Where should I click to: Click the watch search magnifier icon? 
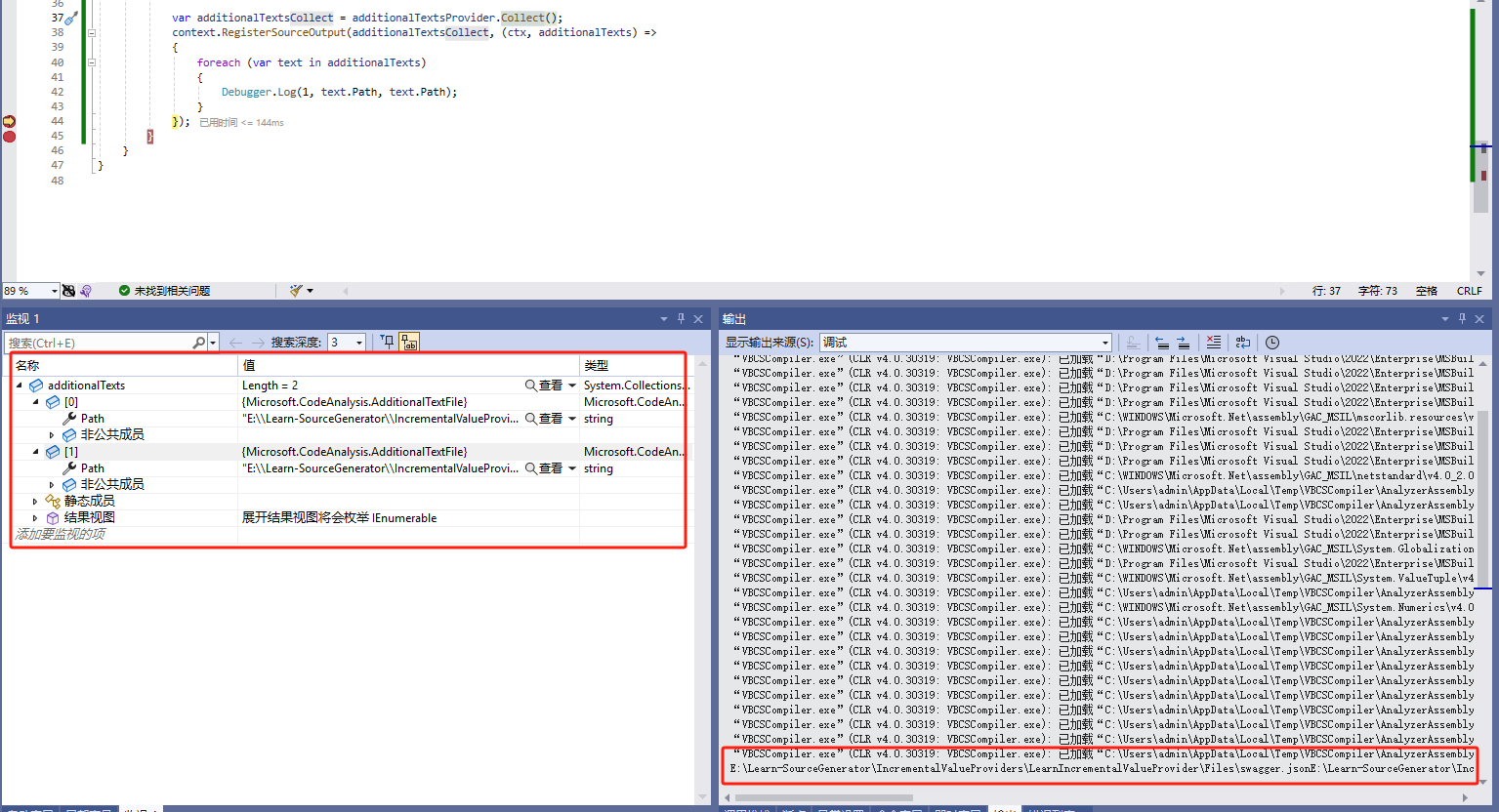point(198,343)
